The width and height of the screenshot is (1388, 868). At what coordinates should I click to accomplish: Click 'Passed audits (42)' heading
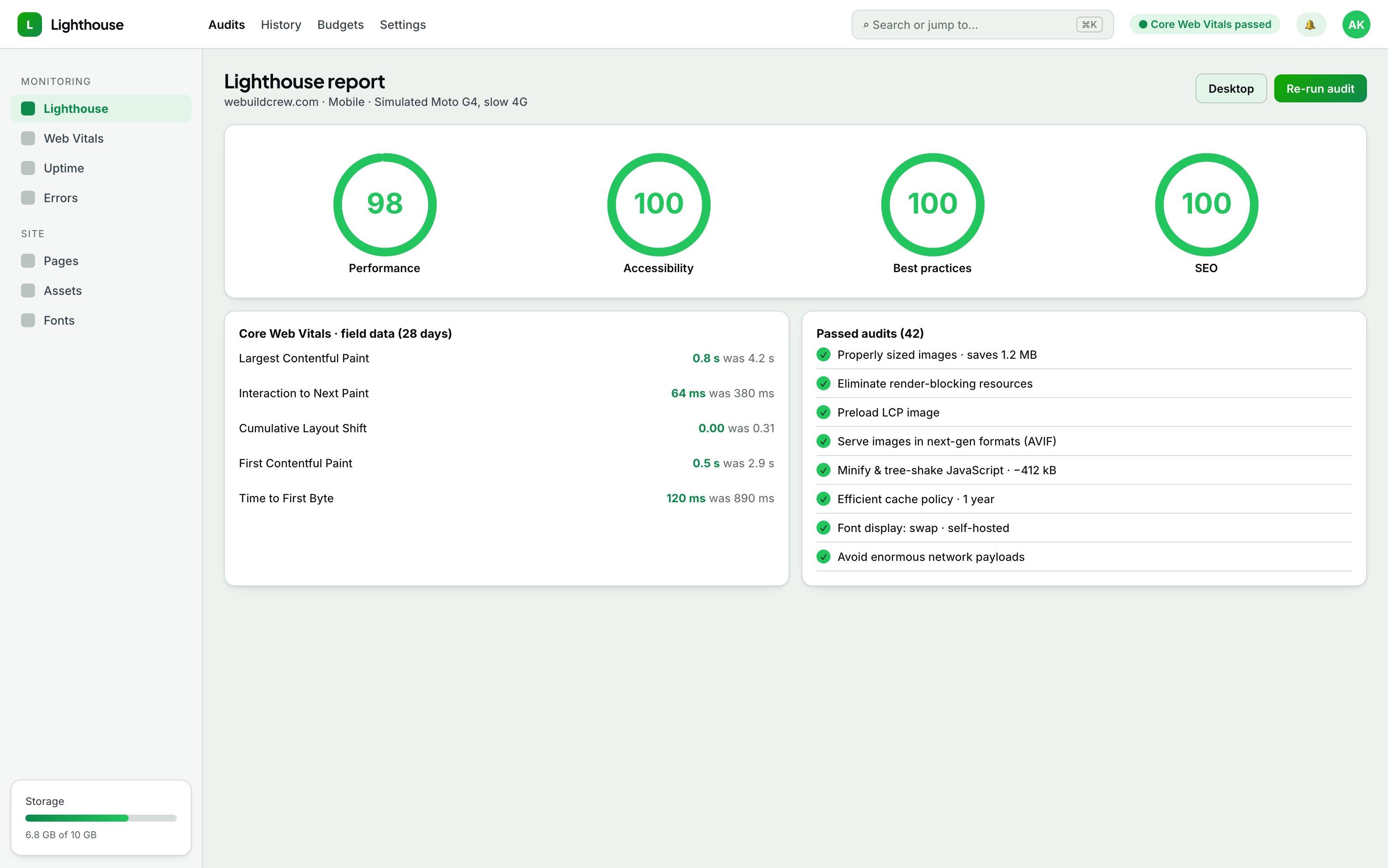[869, 333]
